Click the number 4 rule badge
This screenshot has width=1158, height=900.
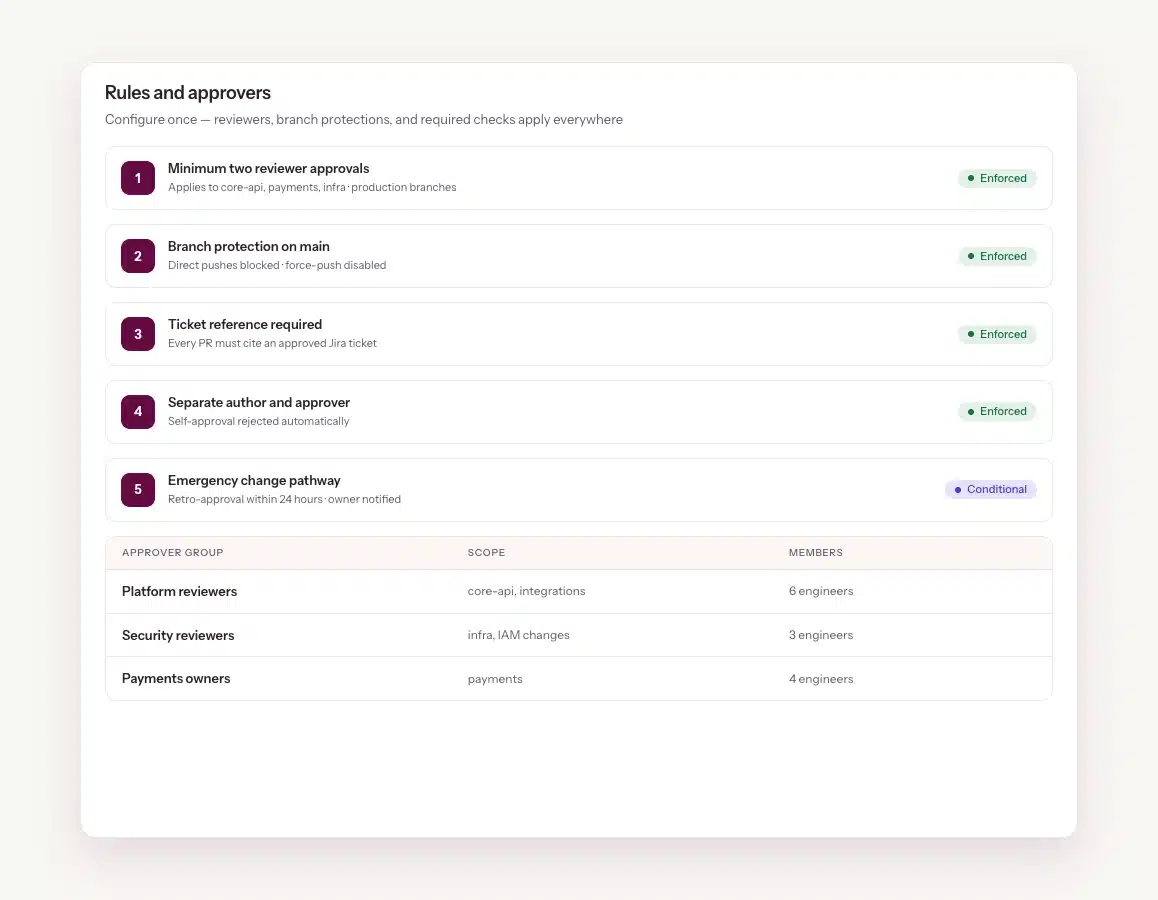point(138,412)
